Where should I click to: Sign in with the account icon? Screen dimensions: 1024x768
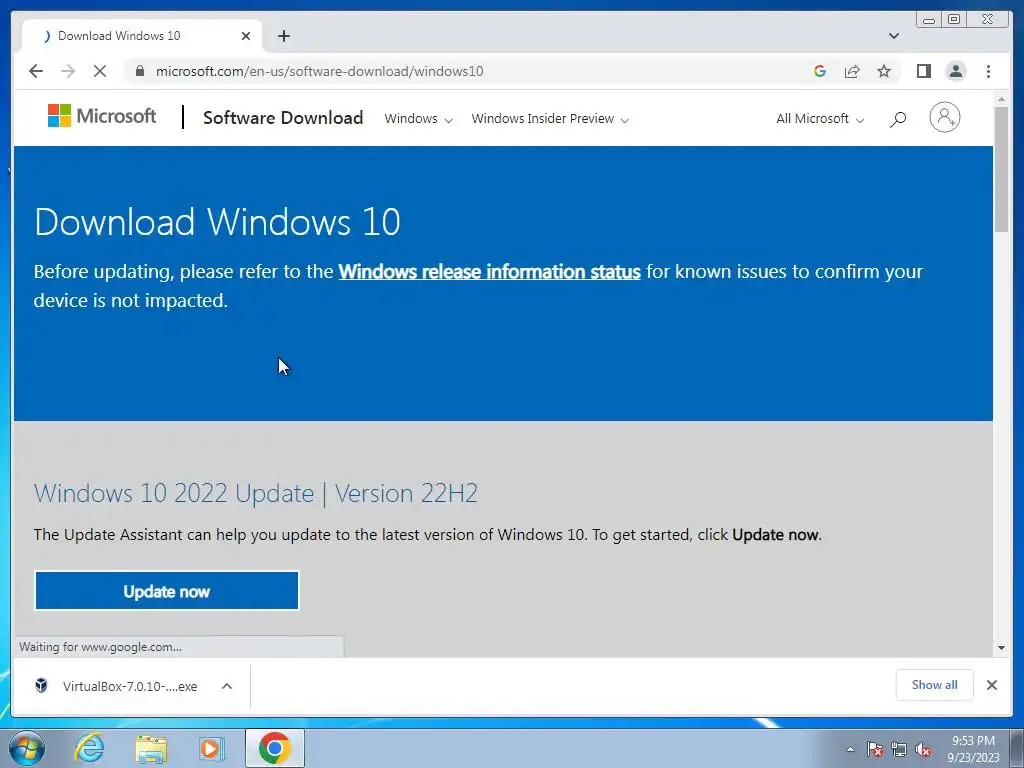pyautogui.click(x=945, y=118)
